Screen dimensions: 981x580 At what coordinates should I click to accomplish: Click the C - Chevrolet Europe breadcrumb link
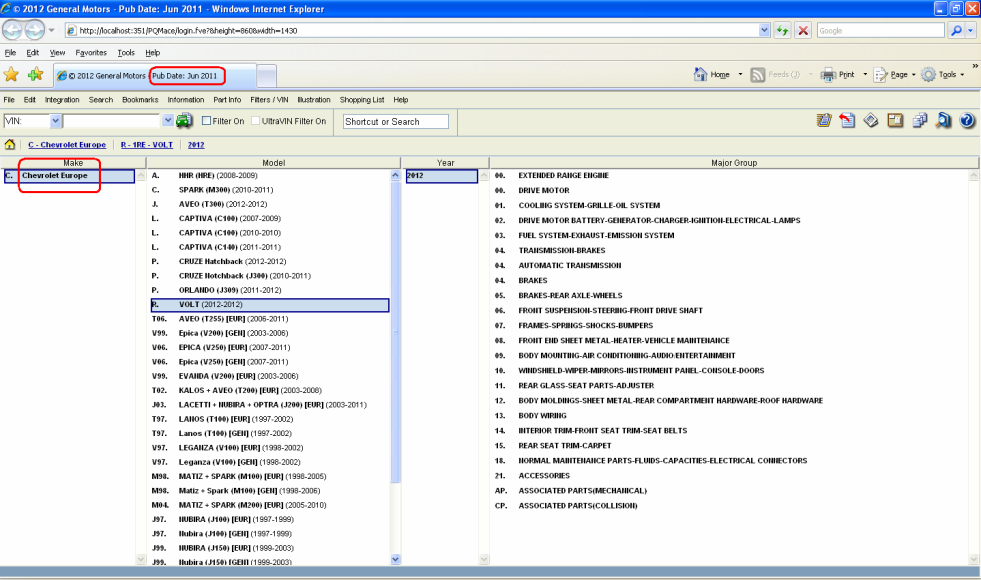[x=67, y=145]
